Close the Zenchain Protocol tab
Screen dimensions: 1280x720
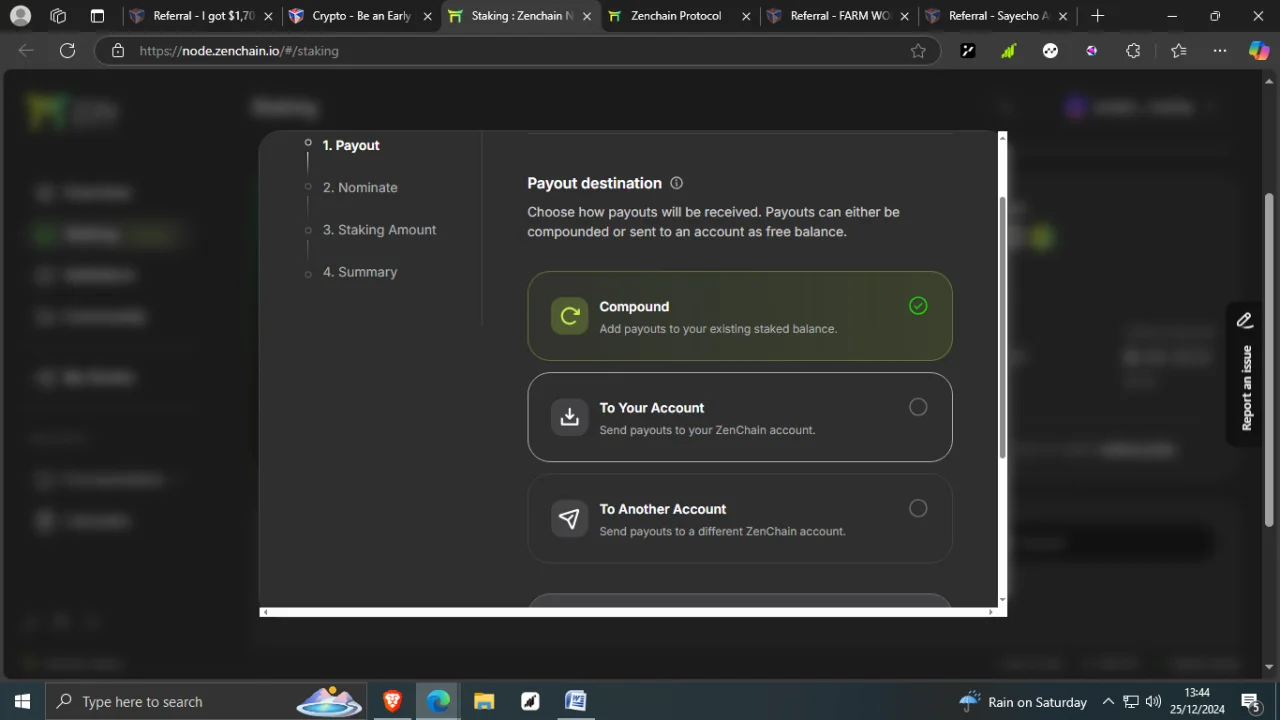pos(746,16)
